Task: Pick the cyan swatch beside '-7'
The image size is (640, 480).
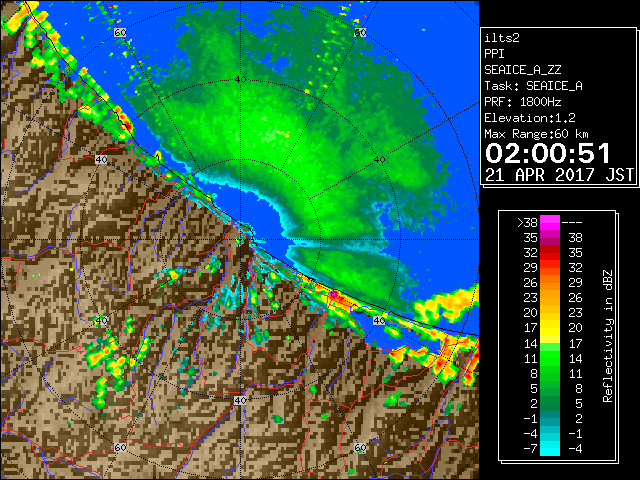Action: pyautogui.click(x=550, y=449)
